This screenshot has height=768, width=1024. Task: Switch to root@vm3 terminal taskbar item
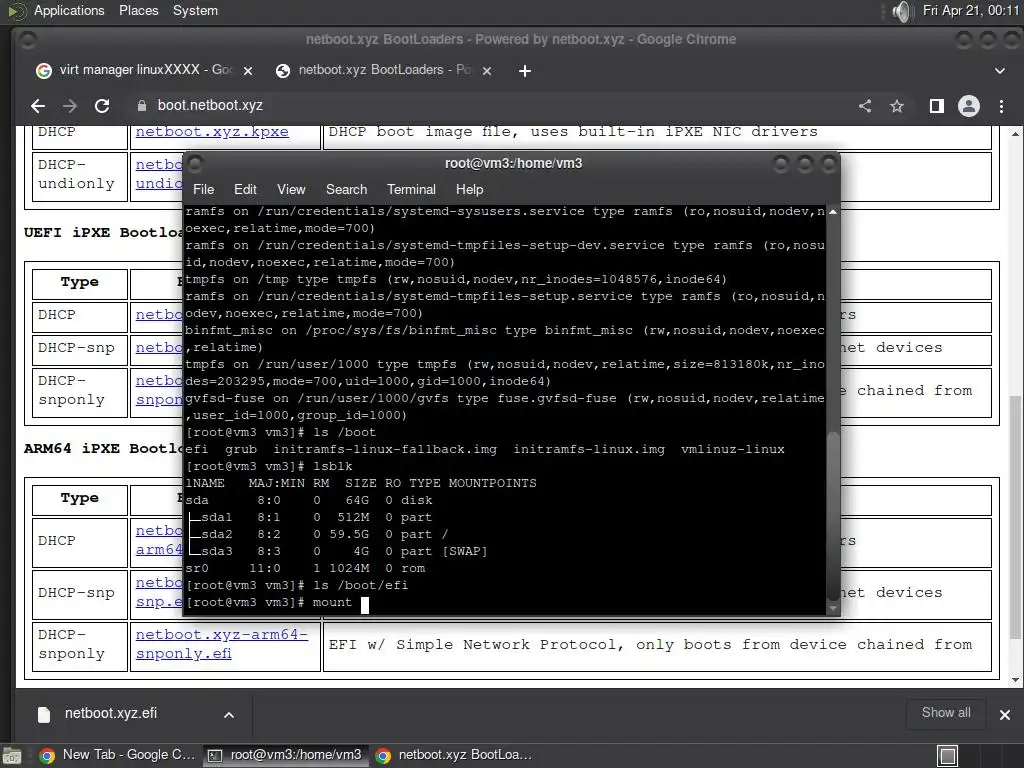tap(285, 755)
